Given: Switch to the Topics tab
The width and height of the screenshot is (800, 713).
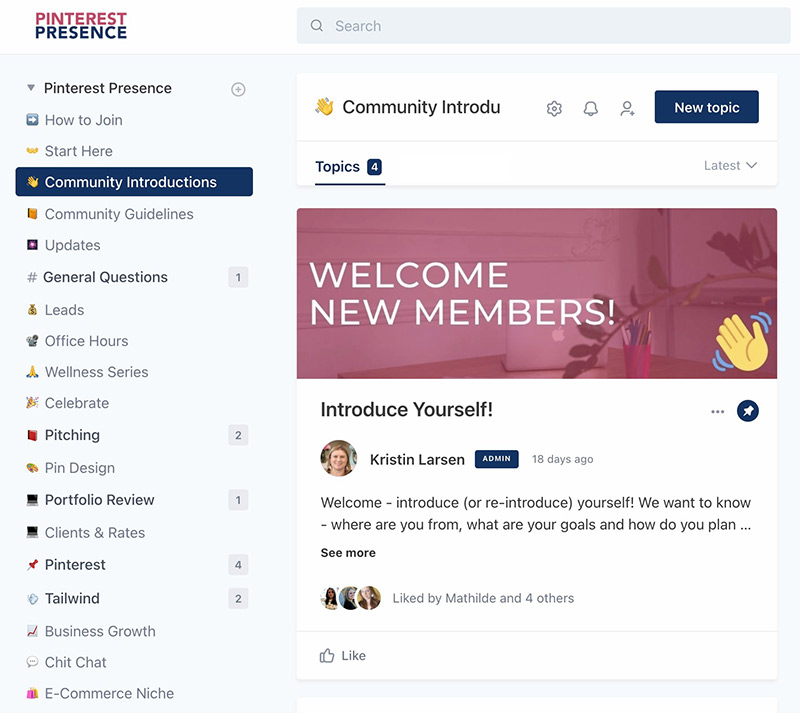Looking at the screenshot, I should coord(349,167).
